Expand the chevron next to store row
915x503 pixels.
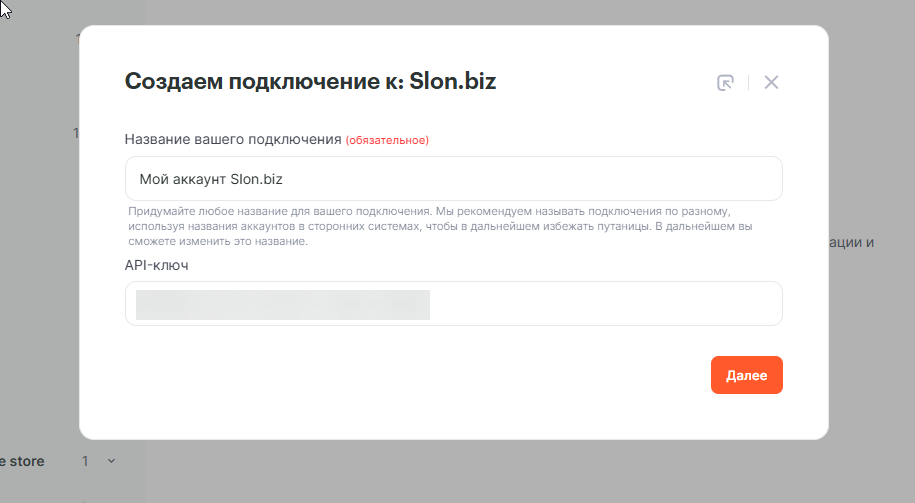111,461
